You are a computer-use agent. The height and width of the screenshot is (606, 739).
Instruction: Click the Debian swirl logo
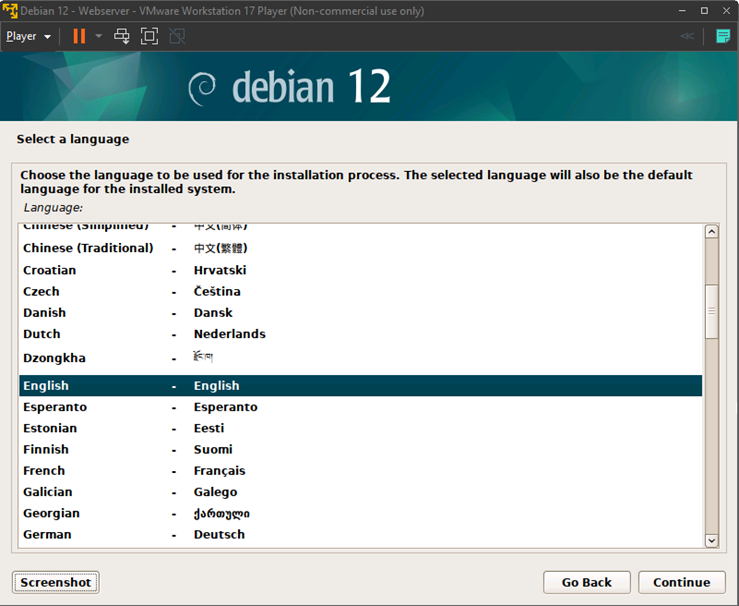tap(202, 88)
